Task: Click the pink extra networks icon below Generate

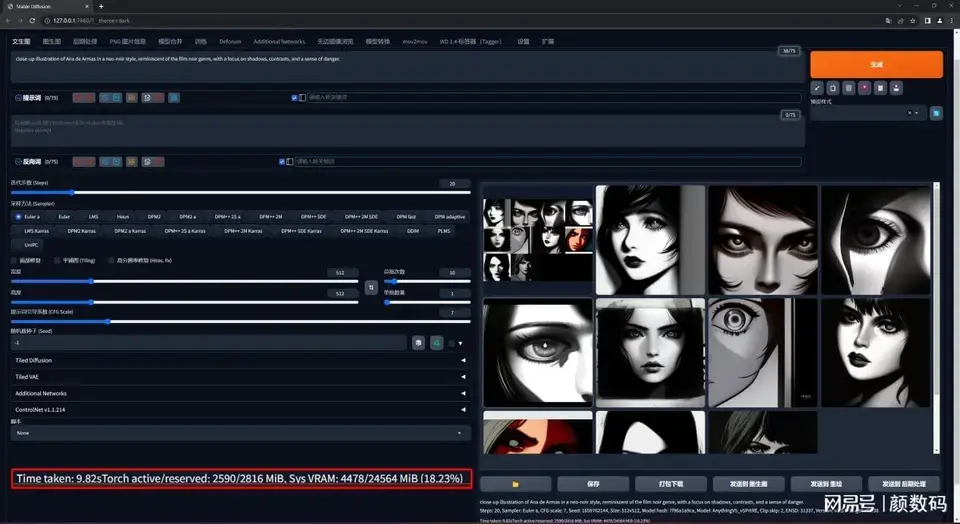Action: [x=864, y=88]
